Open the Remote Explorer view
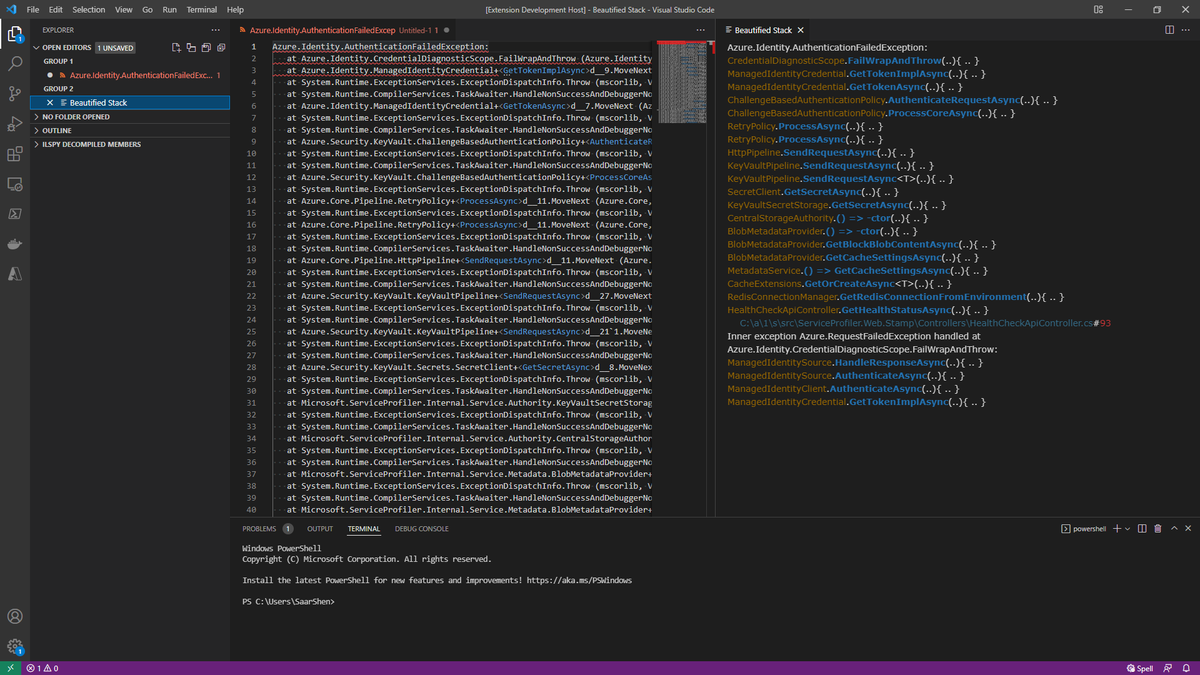 click(x=15, y=184)
